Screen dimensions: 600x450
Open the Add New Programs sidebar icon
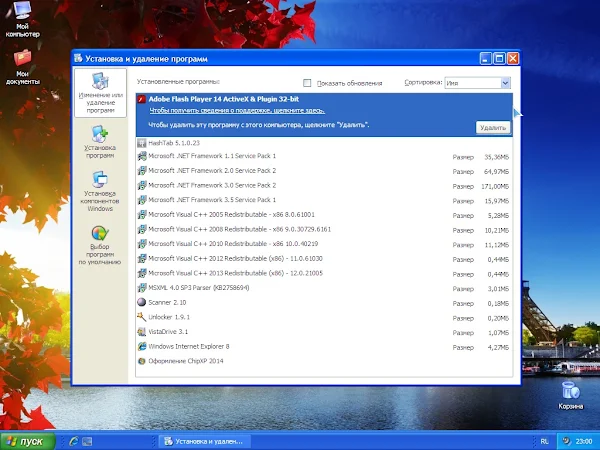[x=100, y=134]
